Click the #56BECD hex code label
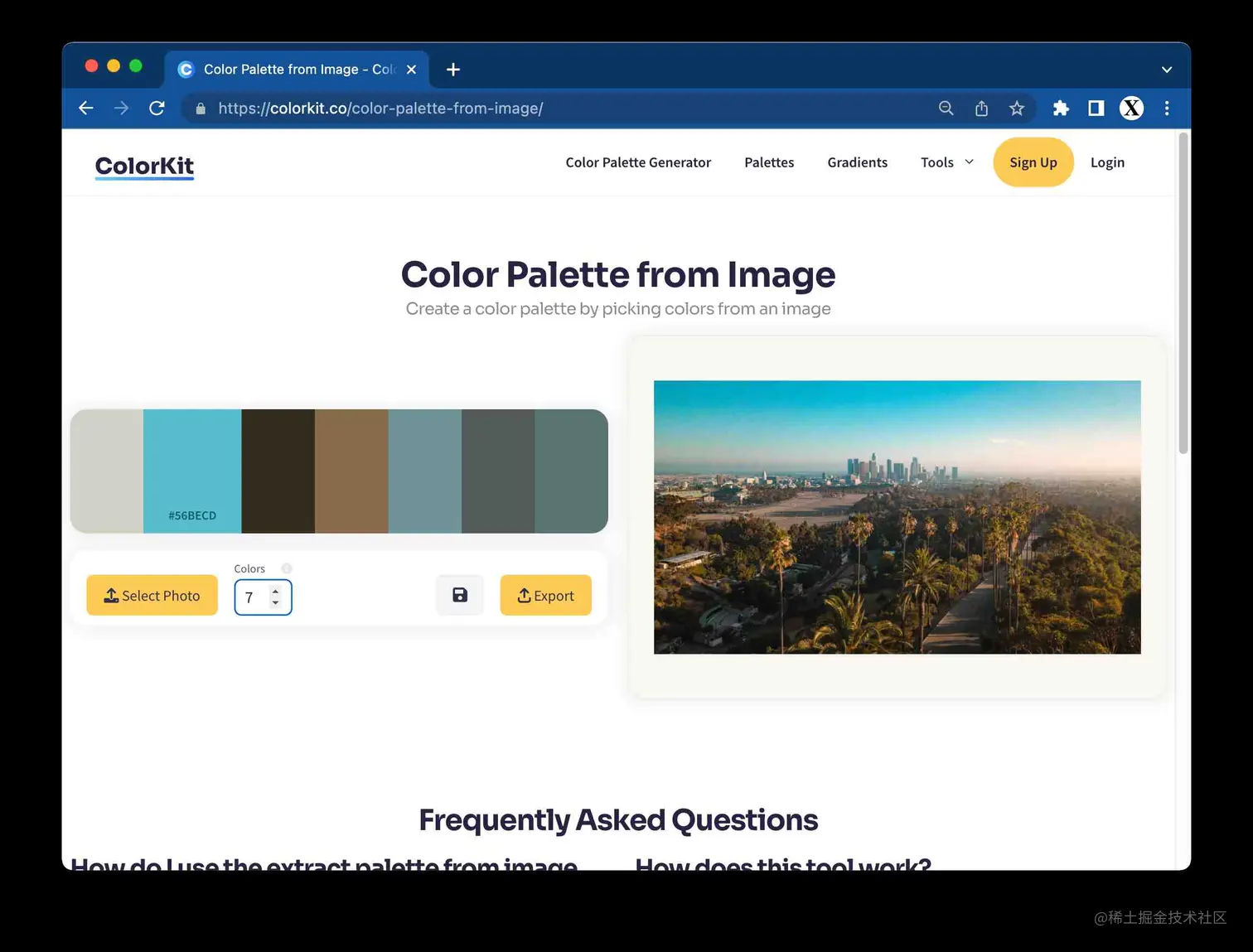 (x=192, y=515)
